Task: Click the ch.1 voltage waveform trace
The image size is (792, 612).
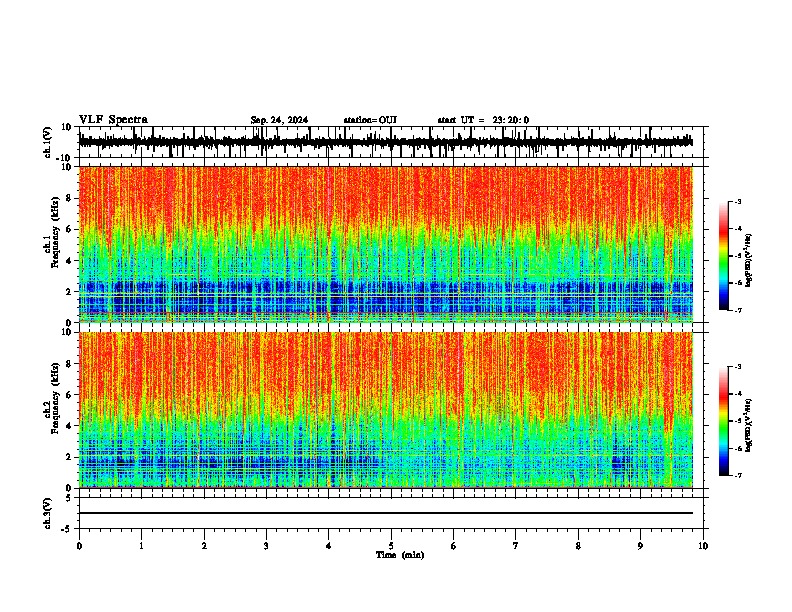Action: [385, 142]
